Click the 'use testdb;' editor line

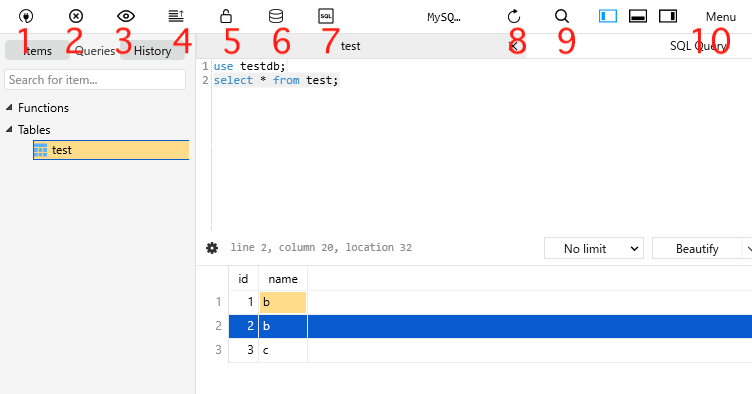[249, 66]
